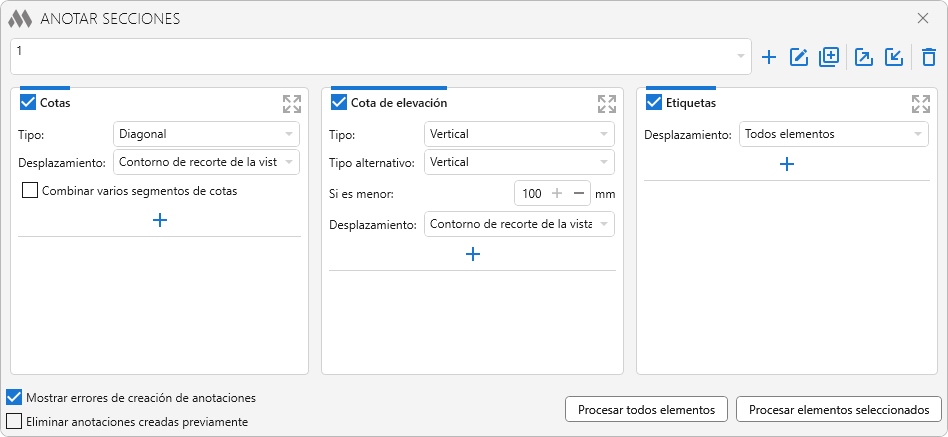Click the edit configuration pencil icon

[x=799, y=57]
